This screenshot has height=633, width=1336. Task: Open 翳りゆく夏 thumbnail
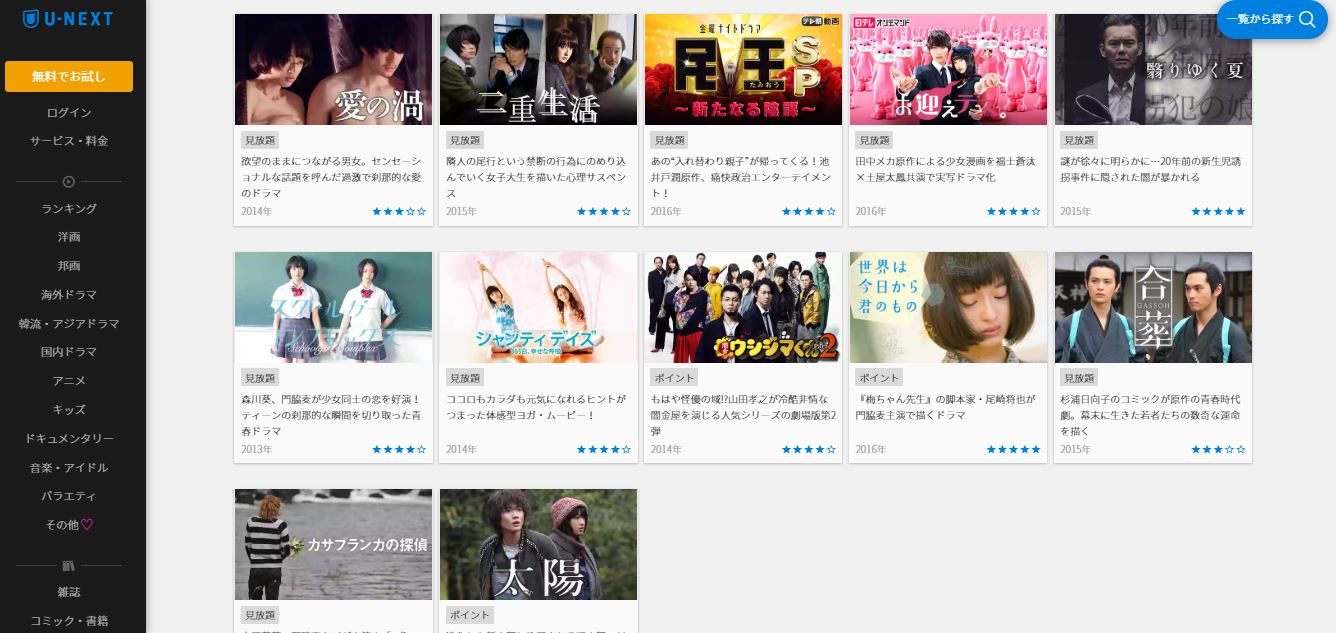[x=1153, y=69]
